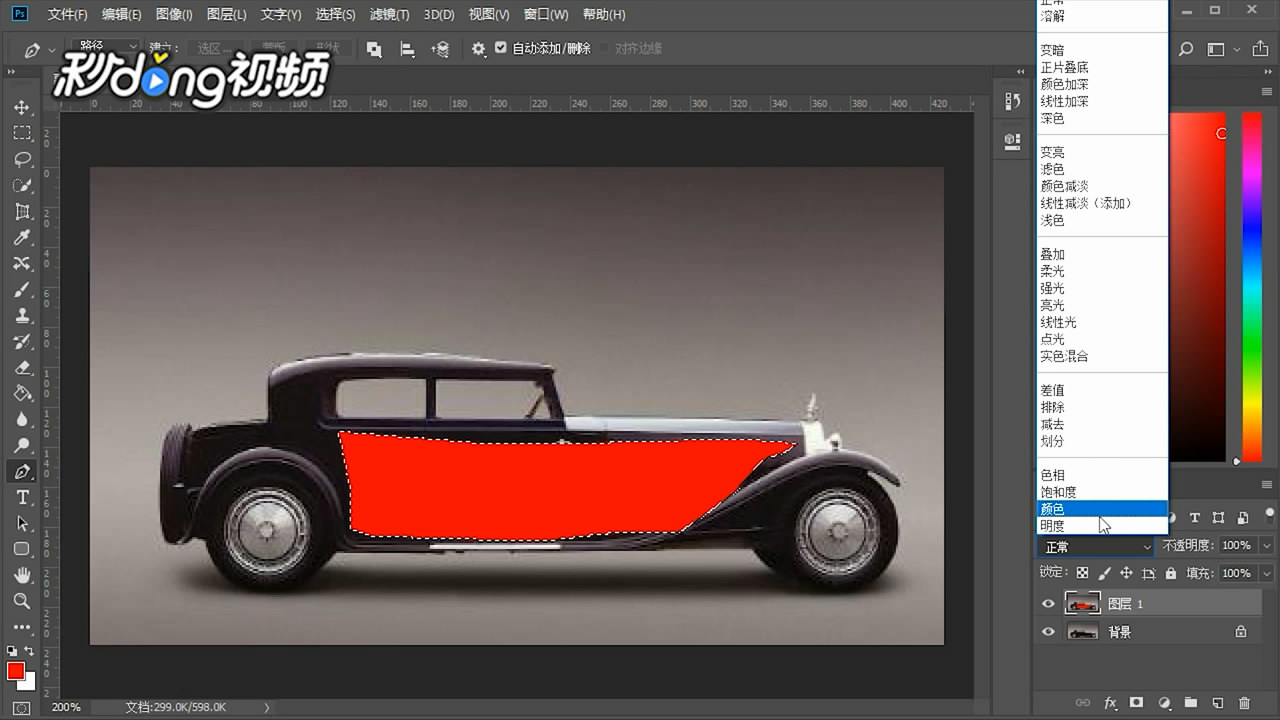Open the 滤镜(T) menu
The height and width of the screenshot is (720, 1280).
click(x=389, y=15)
